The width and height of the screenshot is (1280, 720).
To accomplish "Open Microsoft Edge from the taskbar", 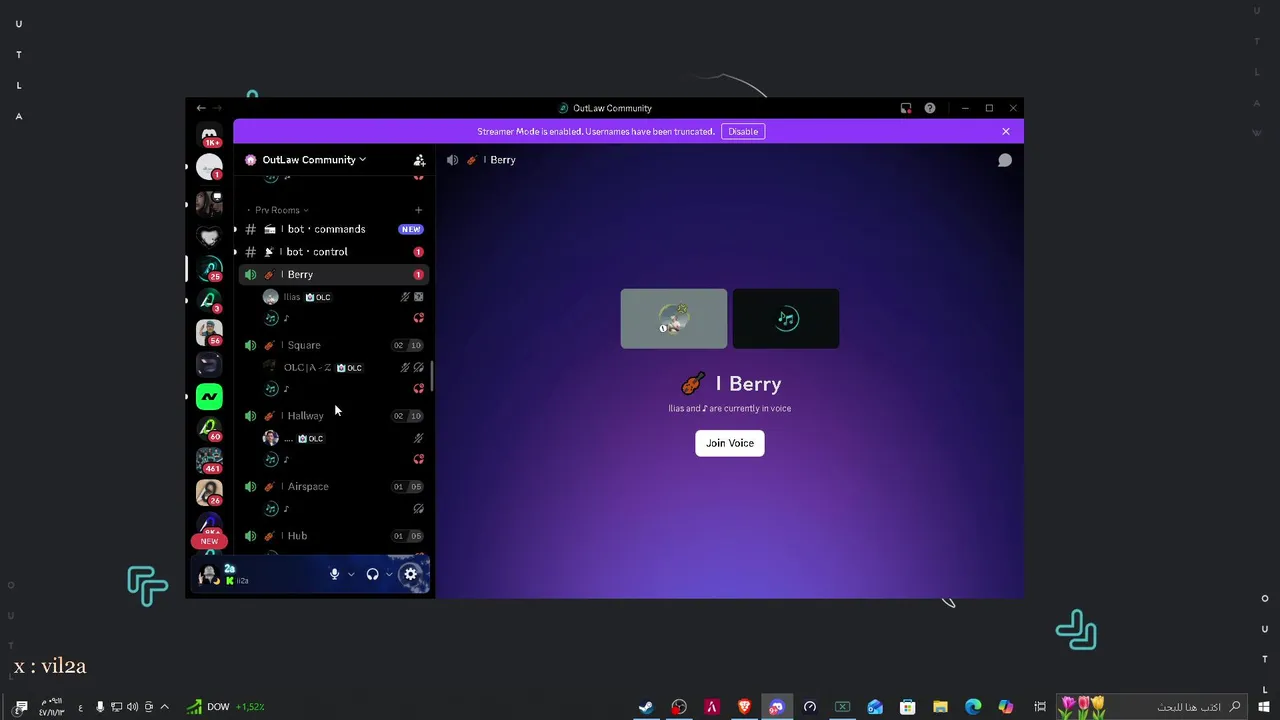I will click(973, 707).
